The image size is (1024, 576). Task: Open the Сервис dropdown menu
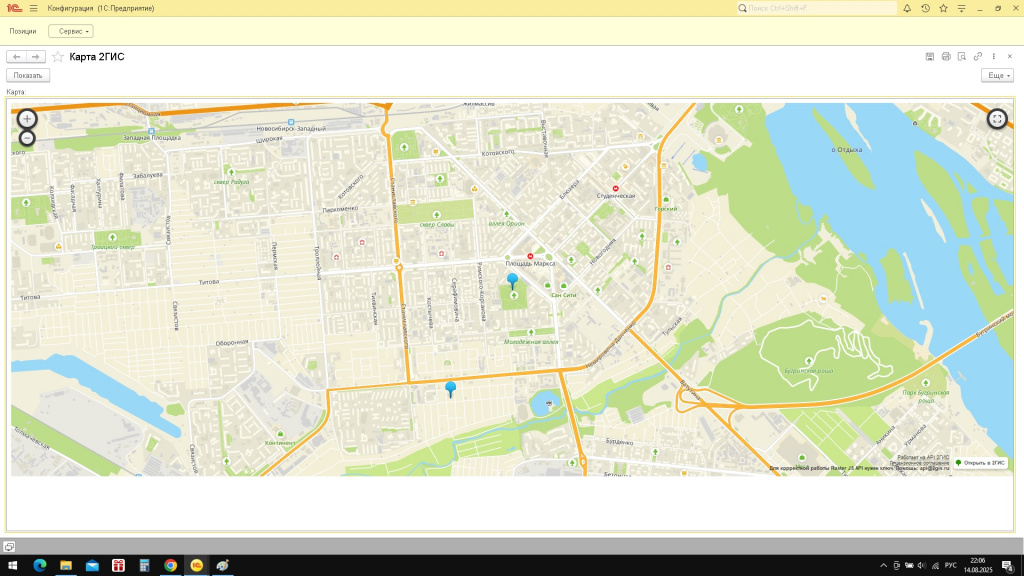pos(71,31)
